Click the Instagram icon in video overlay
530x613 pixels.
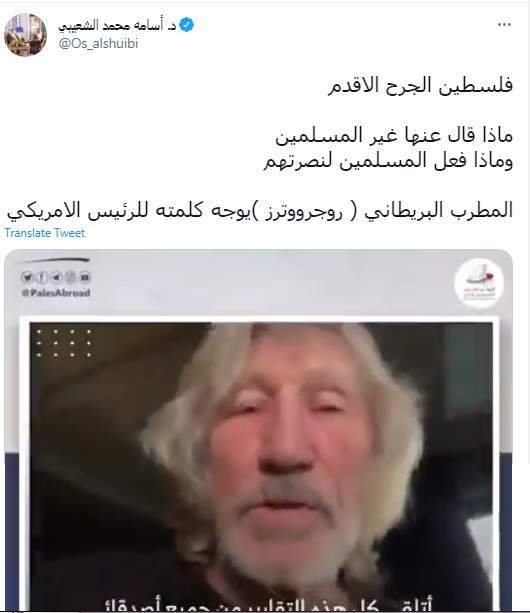[70, 277]
